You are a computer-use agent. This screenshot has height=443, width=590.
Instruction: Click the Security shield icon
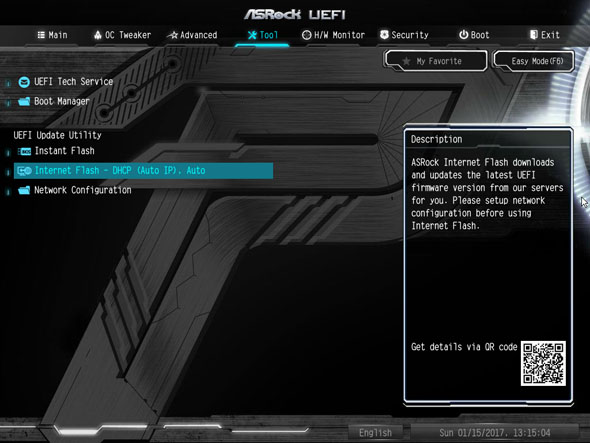[x=384, y=35]
